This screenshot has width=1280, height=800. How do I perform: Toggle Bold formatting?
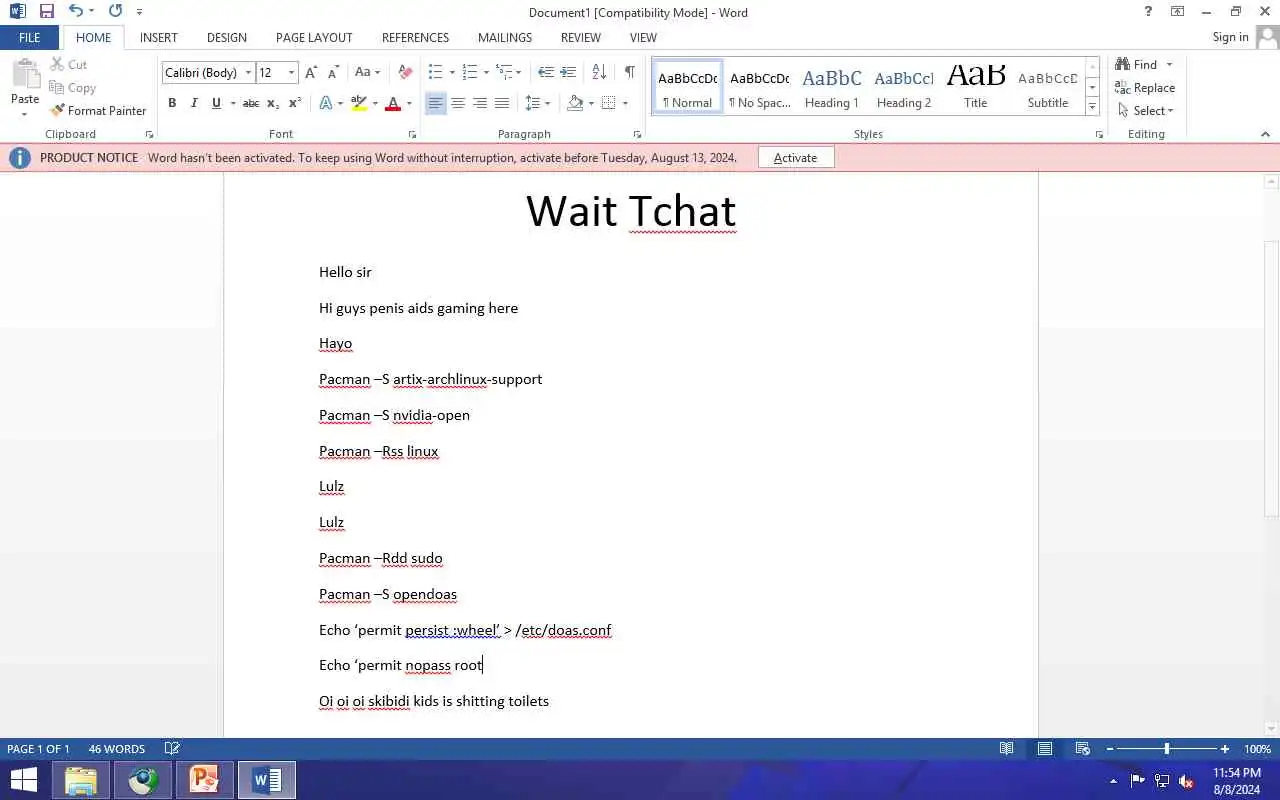pos(172,103)
